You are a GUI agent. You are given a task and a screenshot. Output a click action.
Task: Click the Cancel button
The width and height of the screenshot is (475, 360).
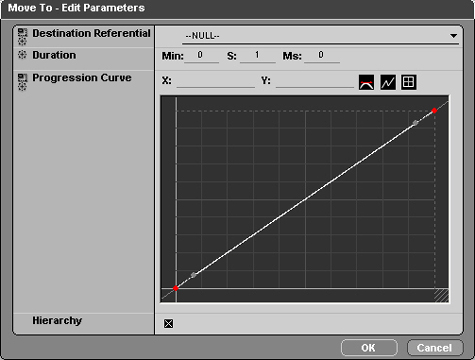pyautogui.click(x=435, y=348)
